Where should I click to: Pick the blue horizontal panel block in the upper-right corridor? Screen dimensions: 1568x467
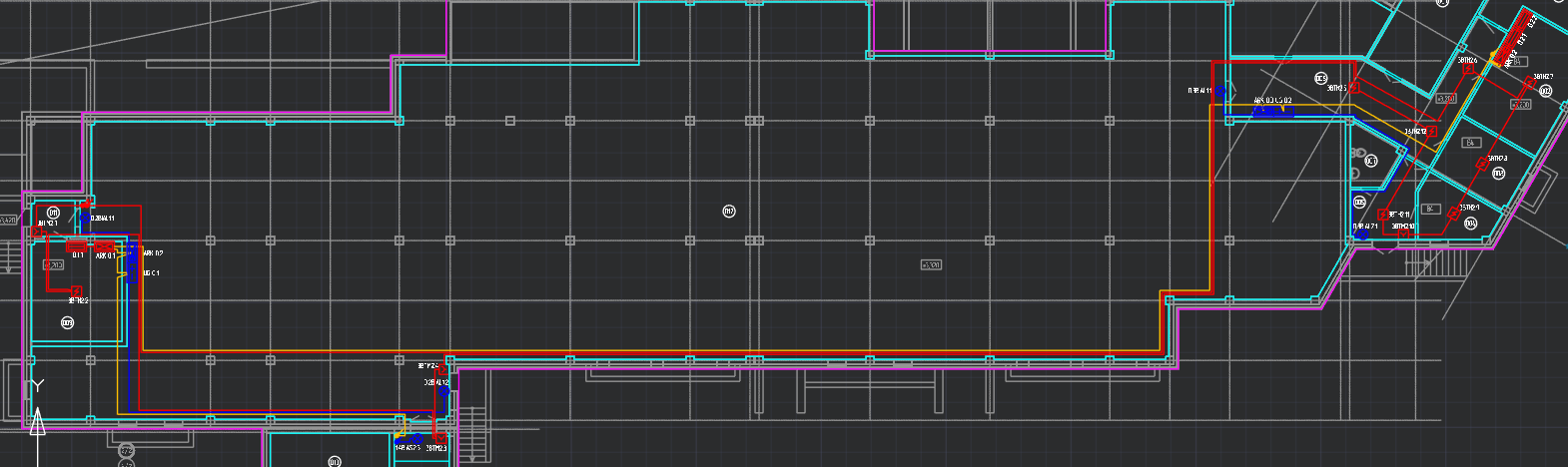point(1273,112)
